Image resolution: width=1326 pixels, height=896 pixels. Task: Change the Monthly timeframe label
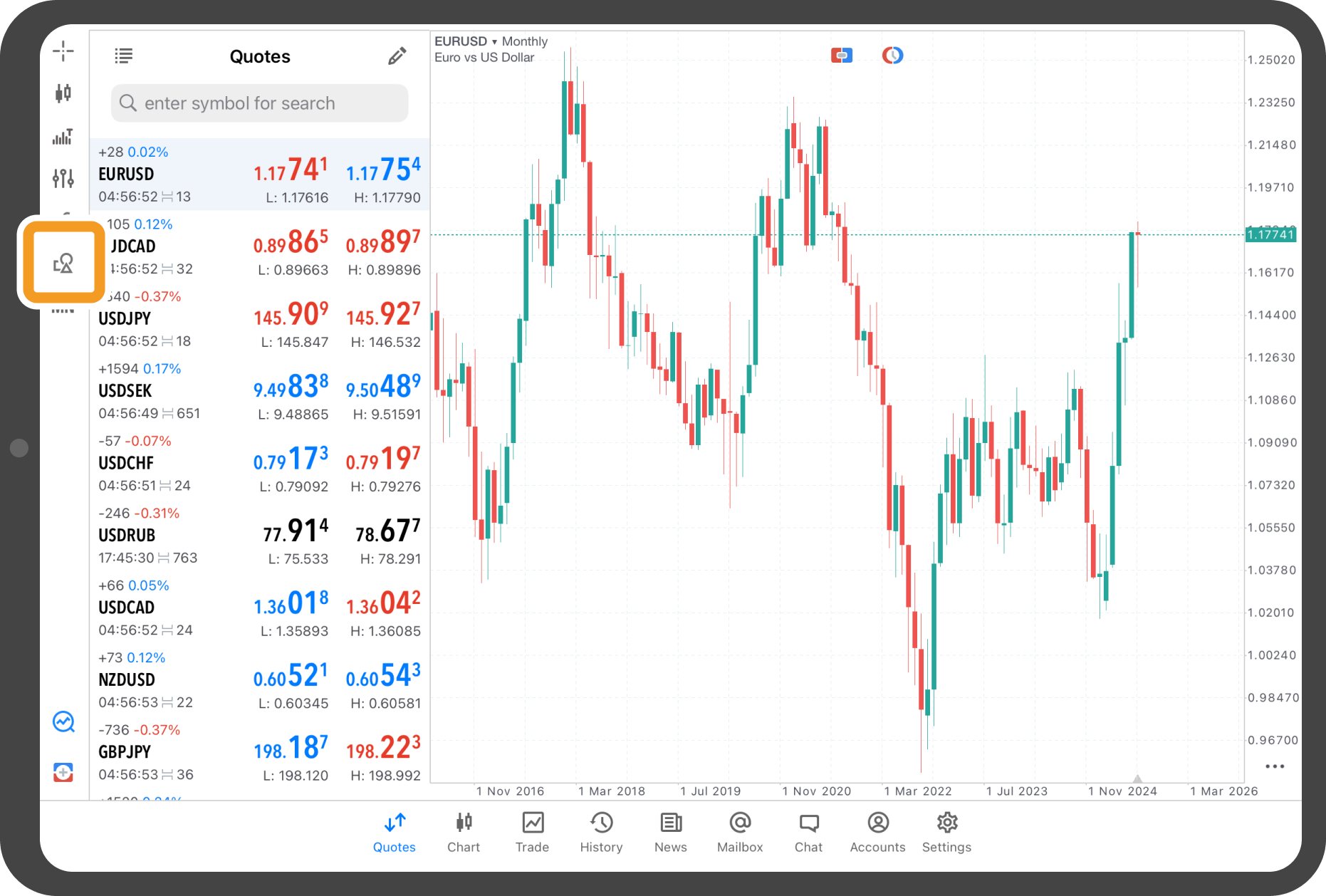tap(525, 41)
